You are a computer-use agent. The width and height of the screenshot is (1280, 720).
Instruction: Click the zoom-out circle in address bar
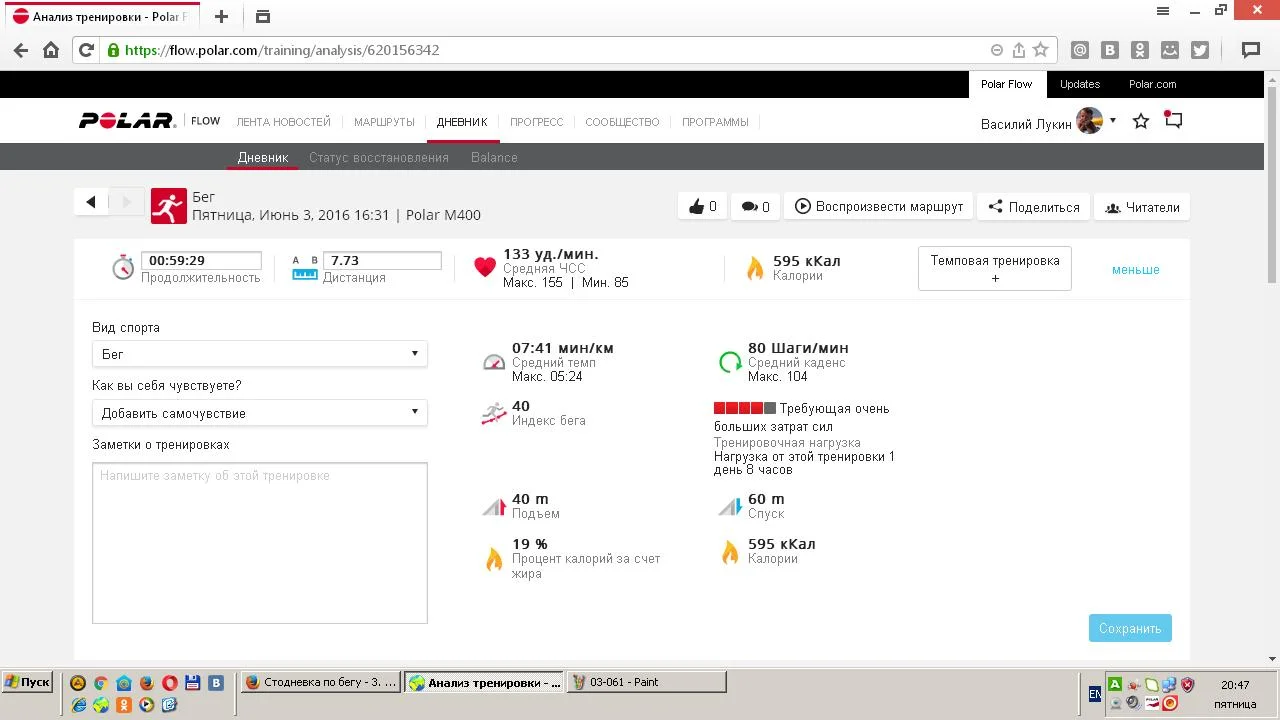(997, 50)
